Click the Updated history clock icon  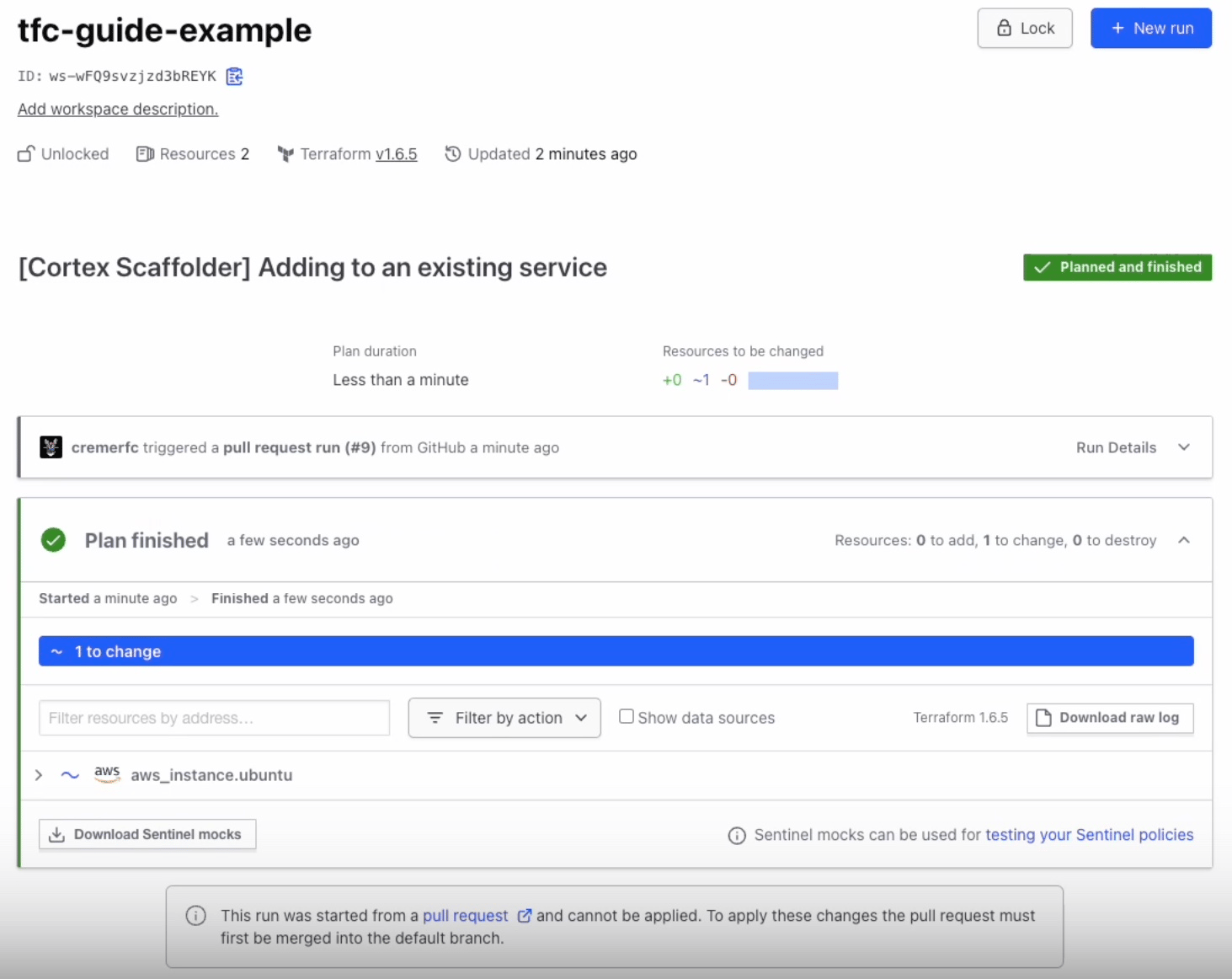click(453, 154)
